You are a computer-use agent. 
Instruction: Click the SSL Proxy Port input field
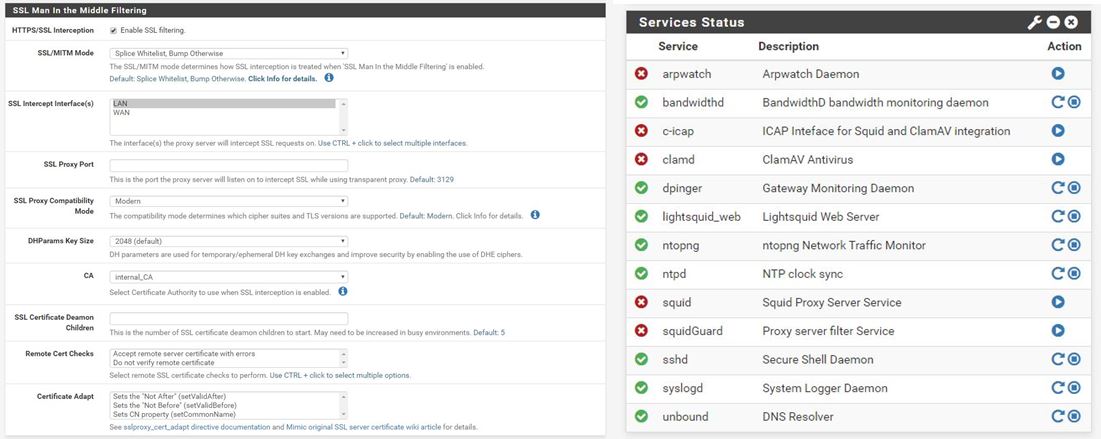click(x=228, y=165)
